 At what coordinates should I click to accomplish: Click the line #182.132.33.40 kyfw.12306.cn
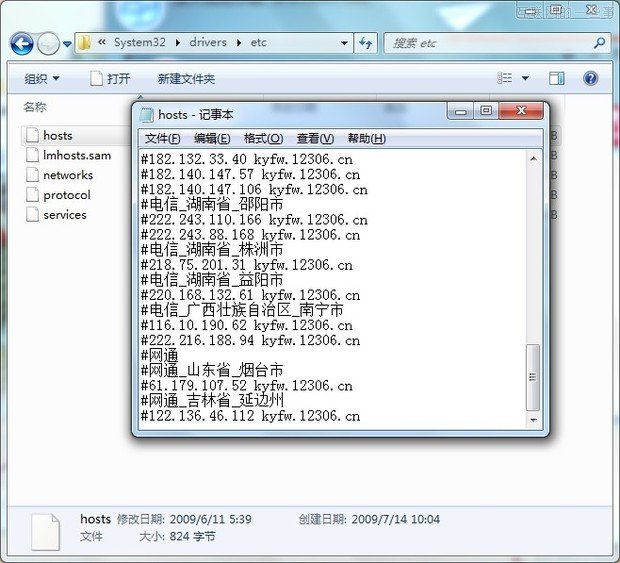247,159
